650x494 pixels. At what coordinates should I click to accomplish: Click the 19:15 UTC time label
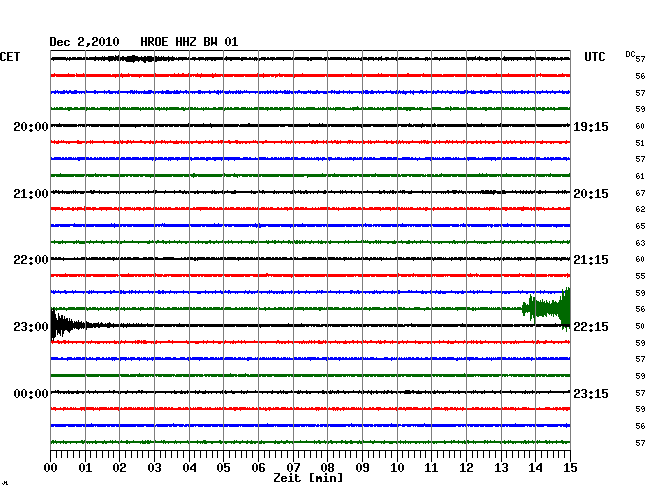coord(591,127)
